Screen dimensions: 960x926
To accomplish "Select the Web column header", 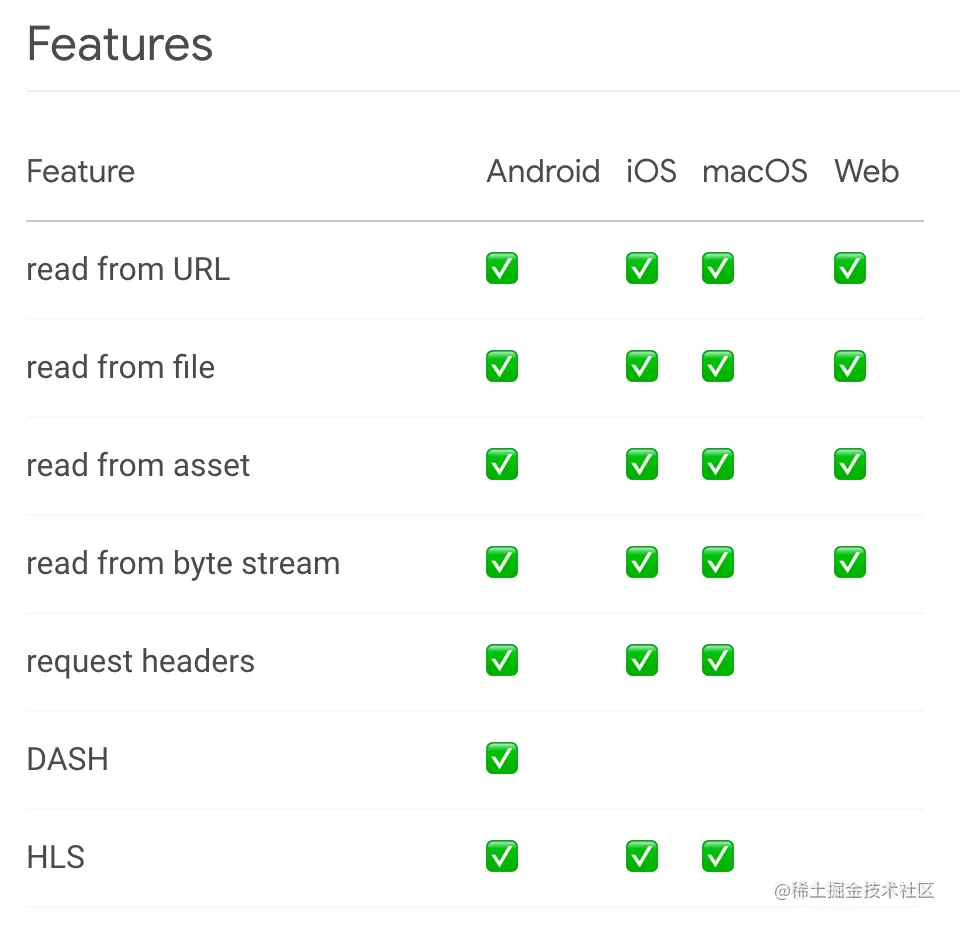I will [866, 171].
